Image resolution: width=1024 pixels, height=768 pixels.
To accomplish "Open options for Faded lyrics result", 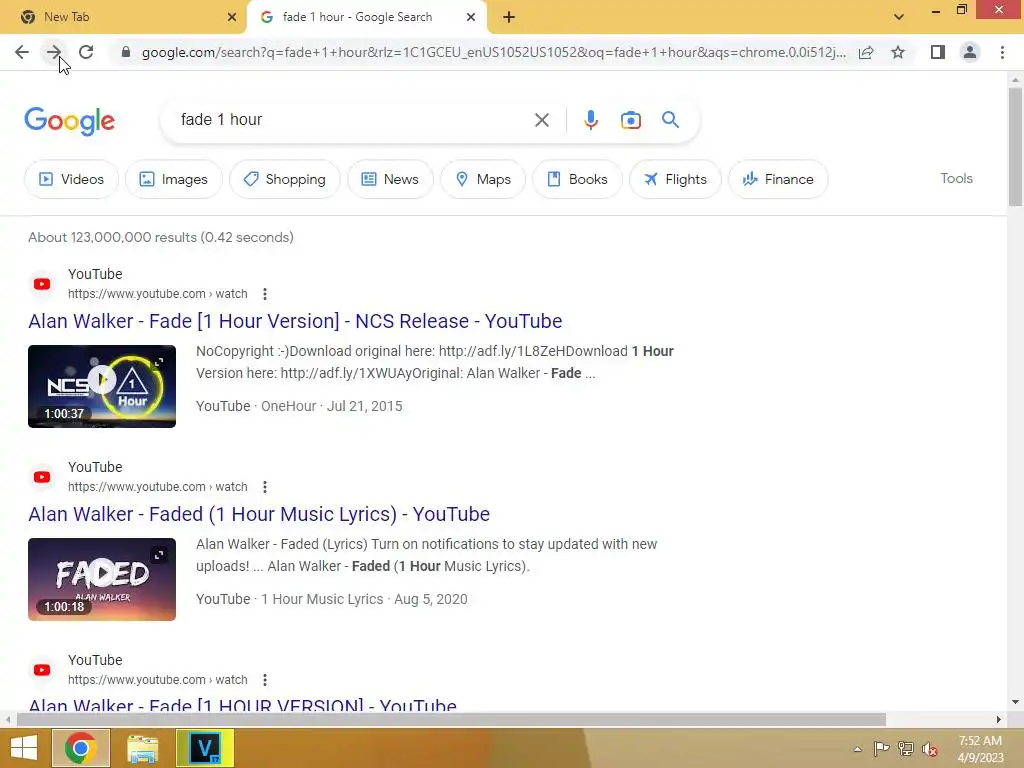I will 264,487.
